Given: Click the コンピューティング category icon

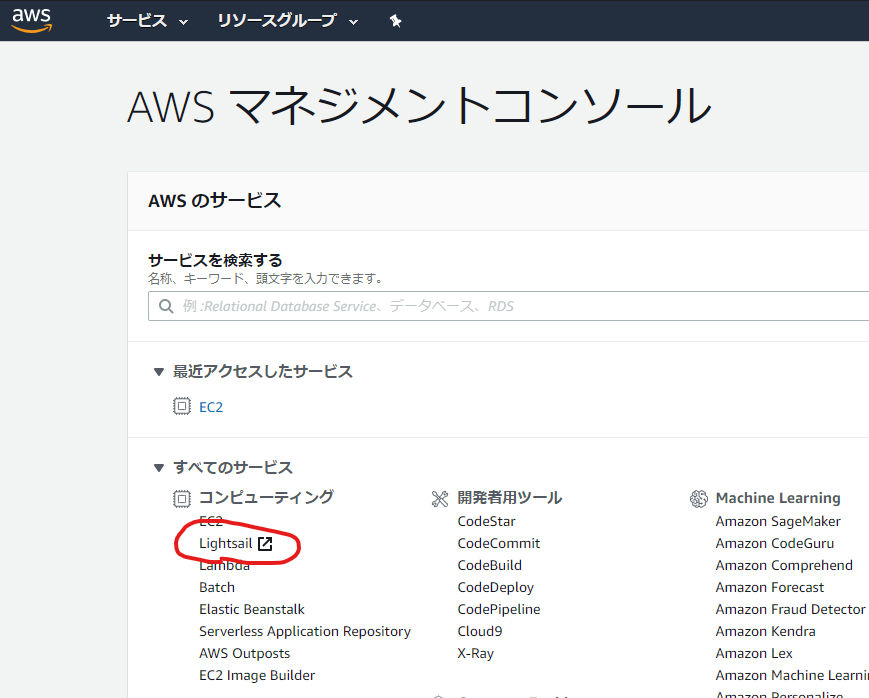Looking at the screenshot, I should [x=181, y=498].
